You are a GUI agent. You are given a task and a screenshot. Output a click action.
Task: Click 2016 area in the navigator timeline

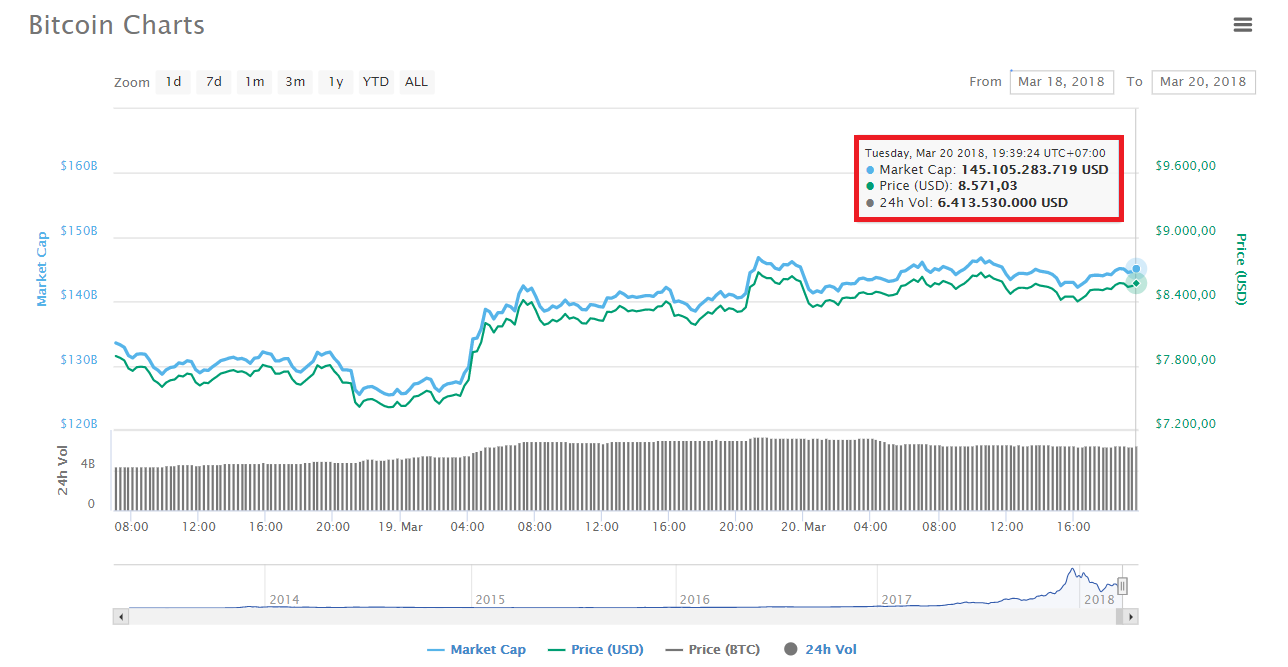[x=694, y=599]
